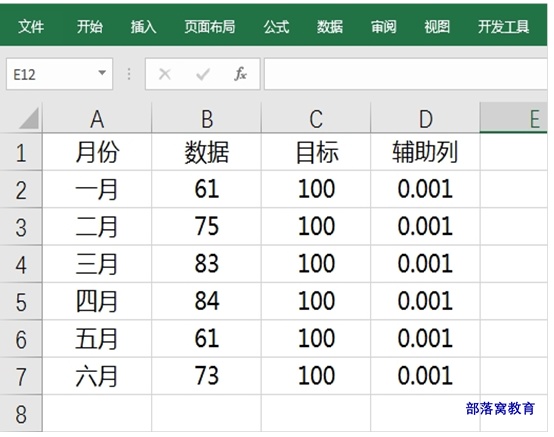Click the 目标 header cell
The image size is (554, 437).
point(316,152)
